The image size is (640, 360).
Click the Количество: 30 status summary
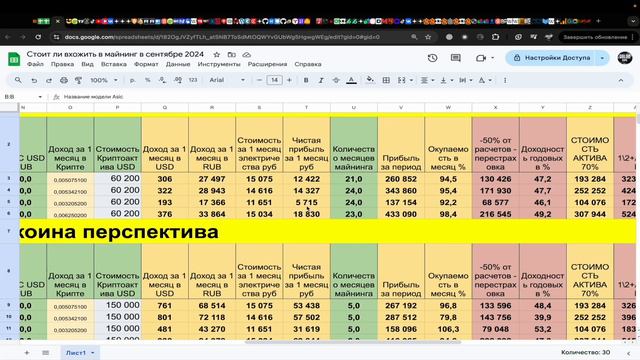point(585,352)
